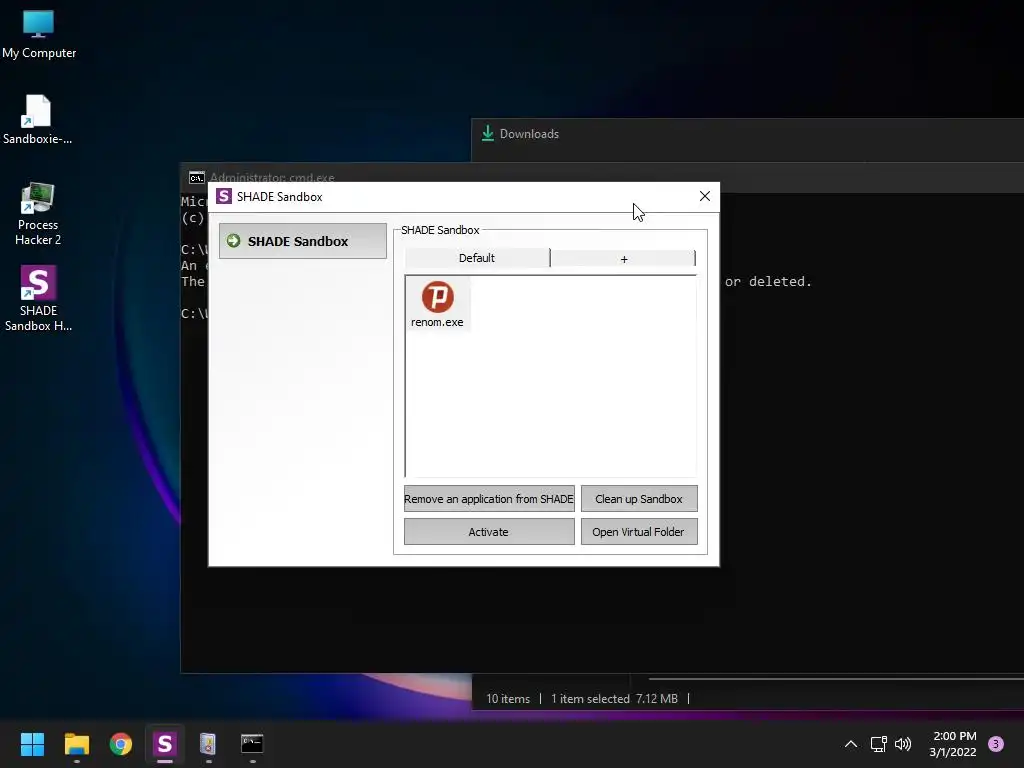Select Sandboxie shortcut on desktop

pos(37,120)
